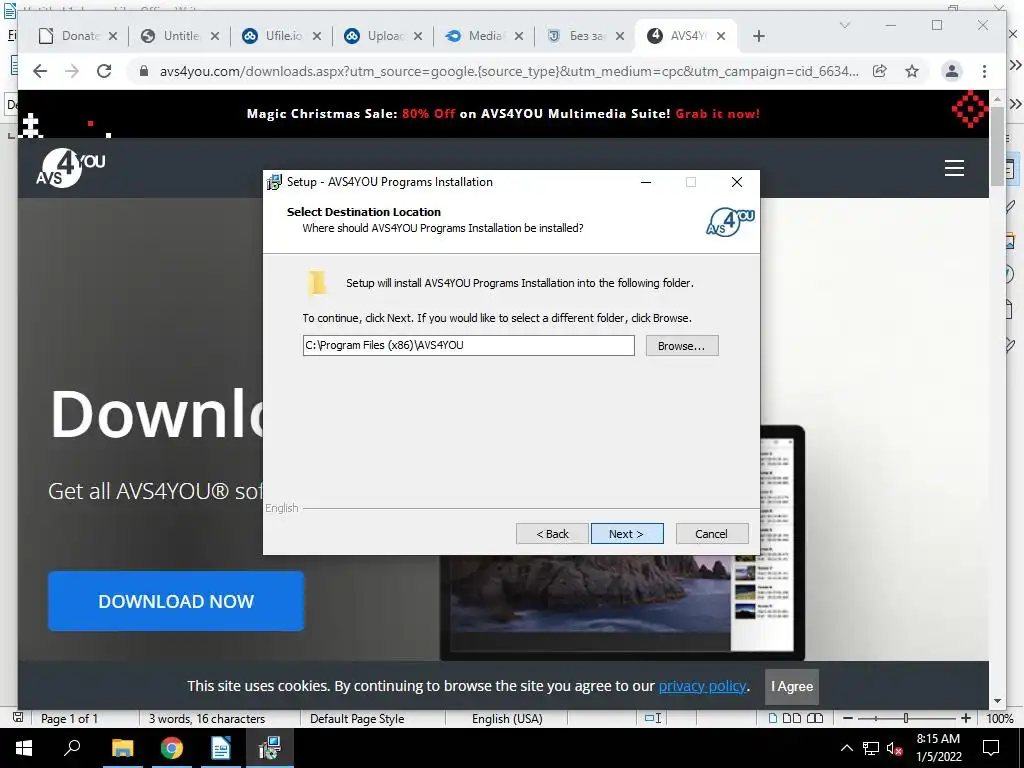
Task: Click English (USA) language in status bar
Action: [507, 718]
